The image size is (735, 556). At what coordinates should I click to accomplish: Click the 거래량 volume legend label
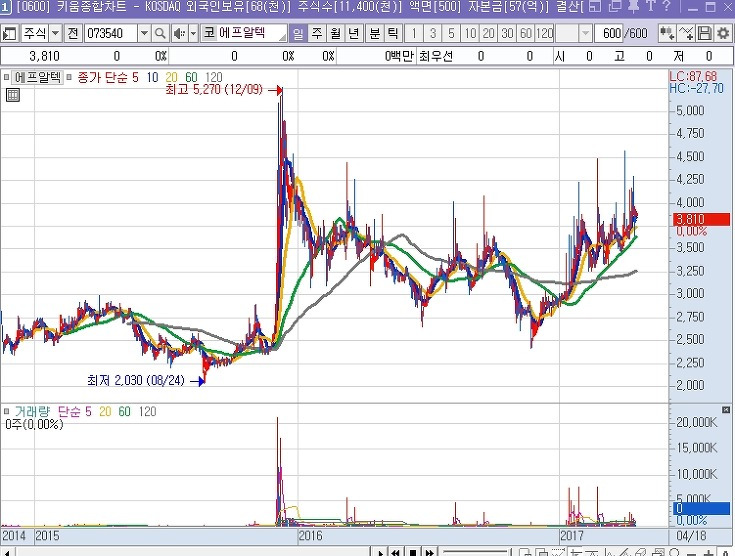click(x=32, y=412)
